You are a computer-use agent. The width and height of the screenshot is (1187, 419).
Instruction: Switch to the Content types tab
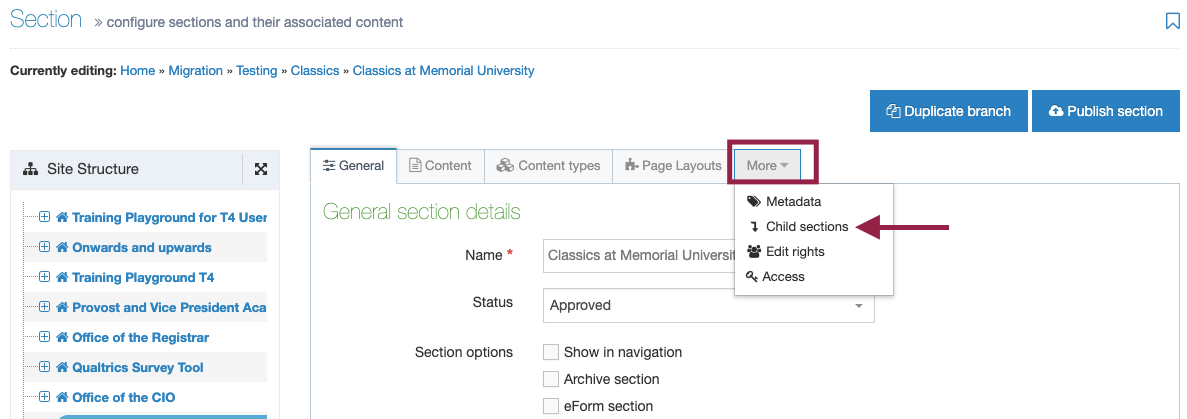pos(548,166)
